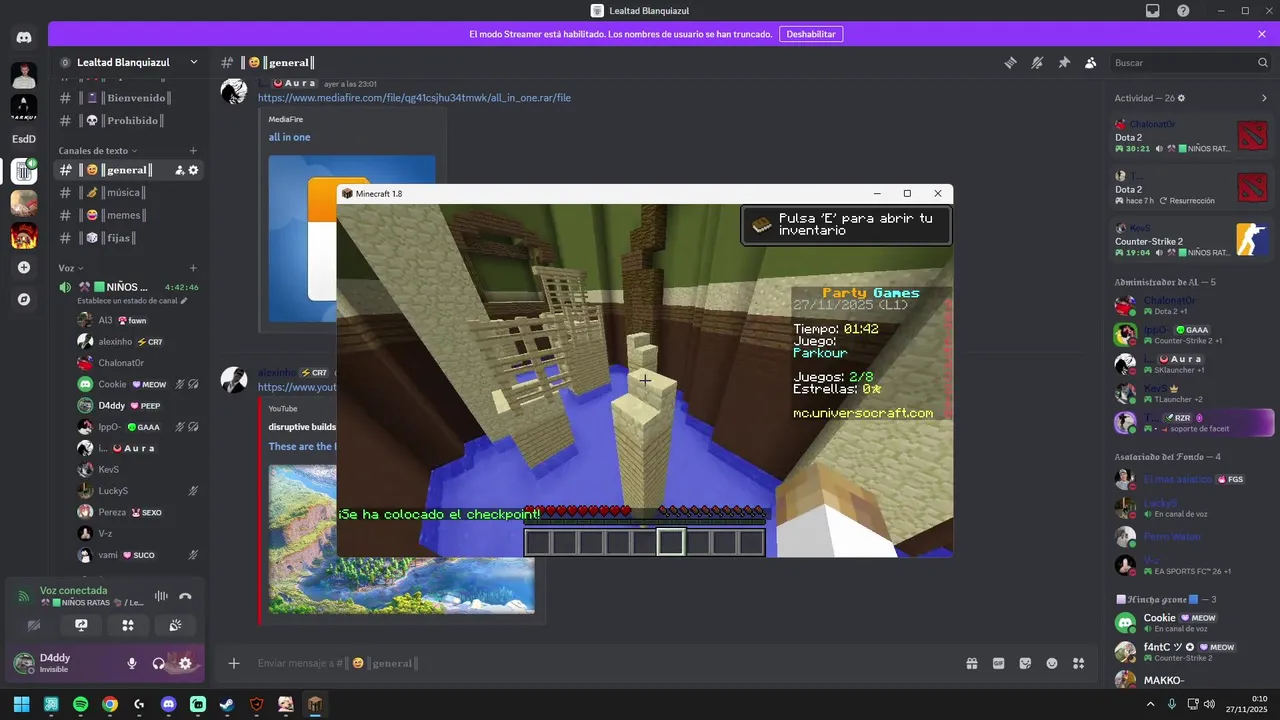Screen dimensions: 1280x720
Task: Create a channel in Canales de texto
Action: 193,151
